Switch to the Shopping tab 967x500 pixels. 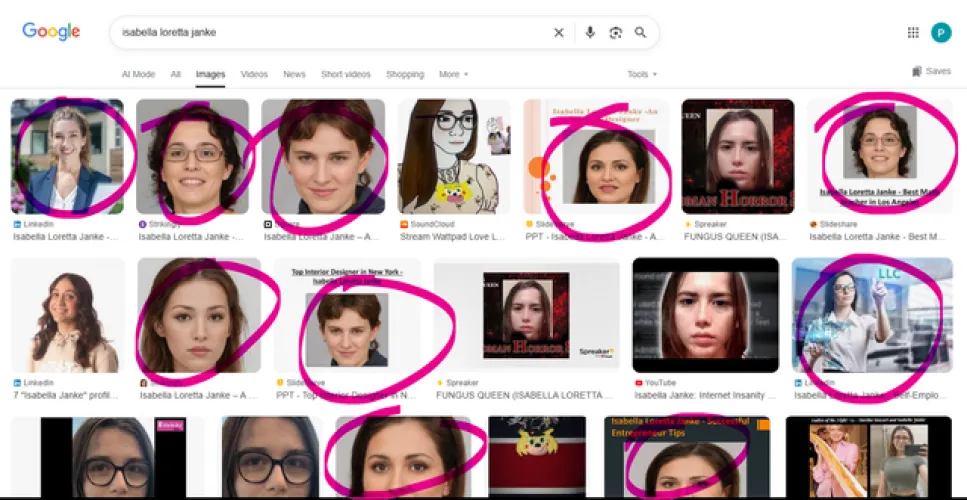click(405, 75)
